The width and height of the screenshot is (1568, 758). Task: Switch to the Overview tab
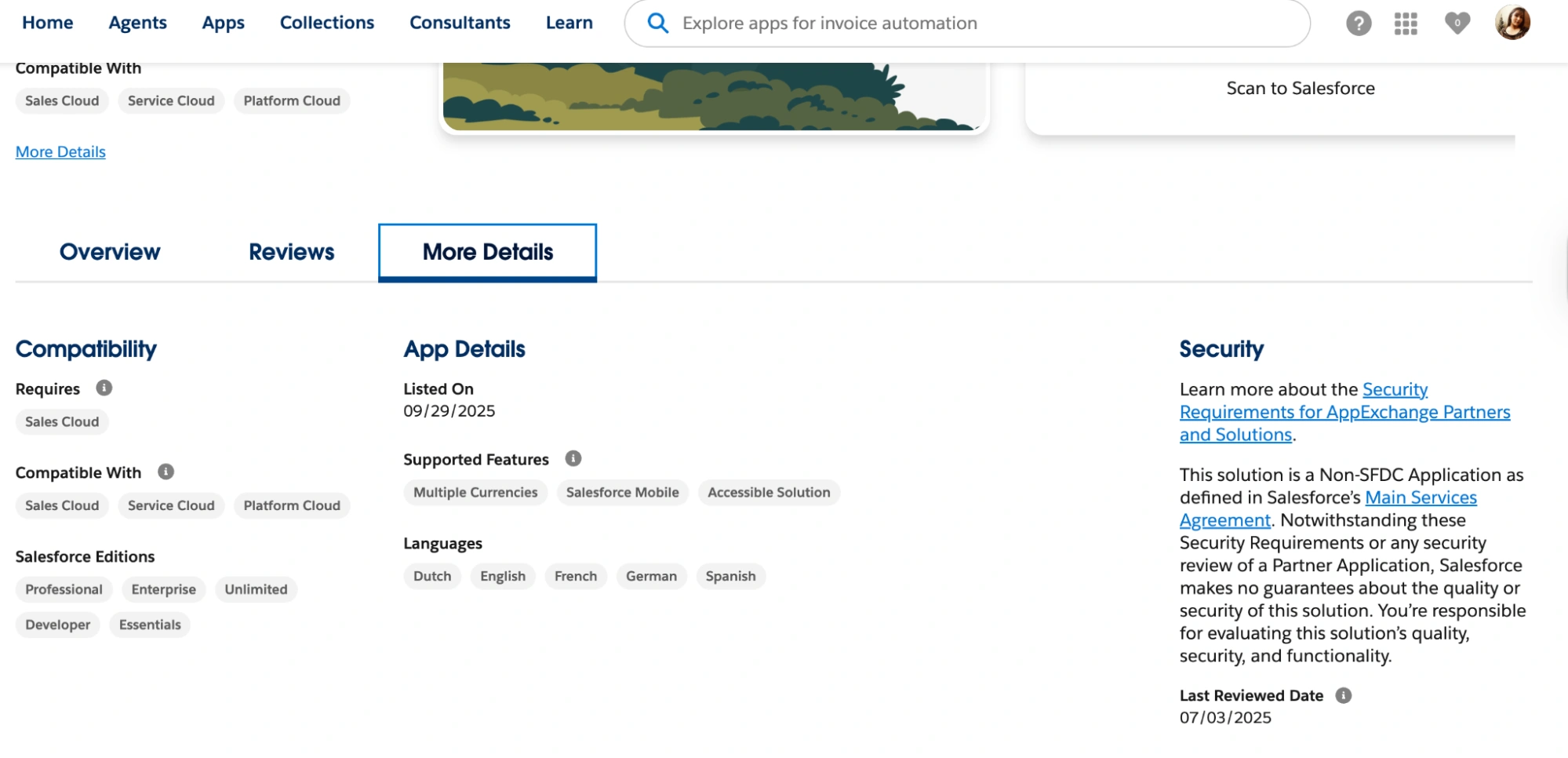point(110,252)
